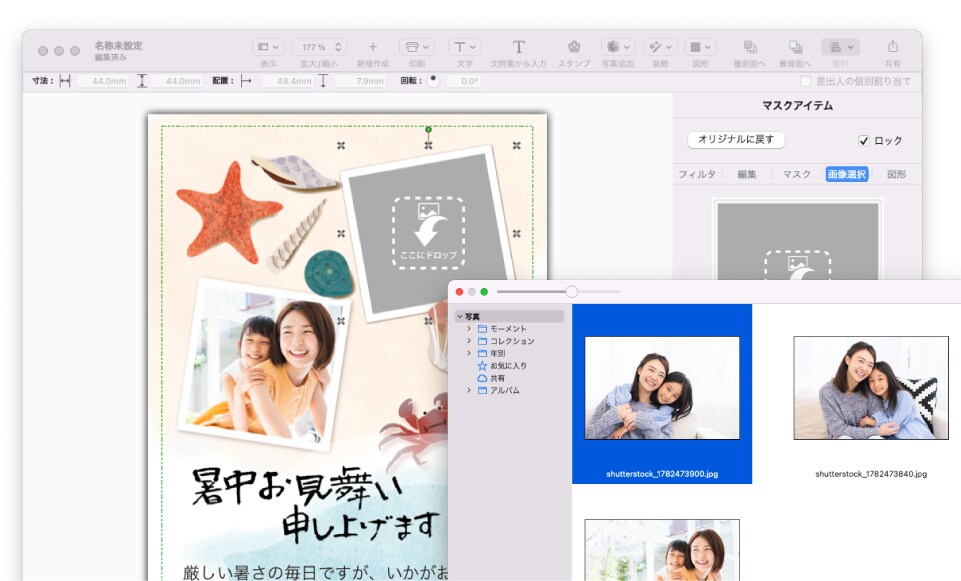Click the mother and daughter photo on the card
961x581 pixels.
(264, 365)
